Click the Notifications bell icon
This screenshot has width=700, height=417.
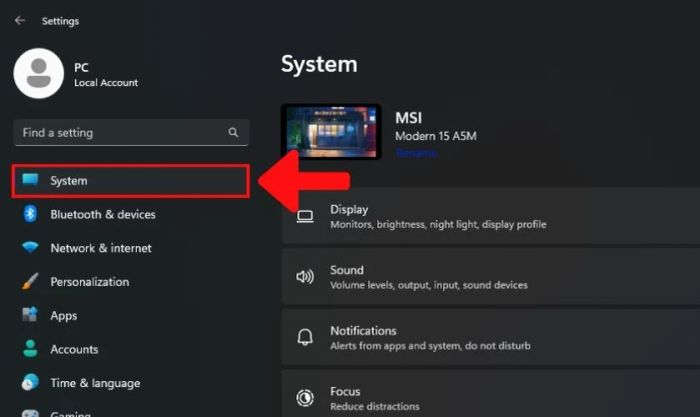(305, 337)
